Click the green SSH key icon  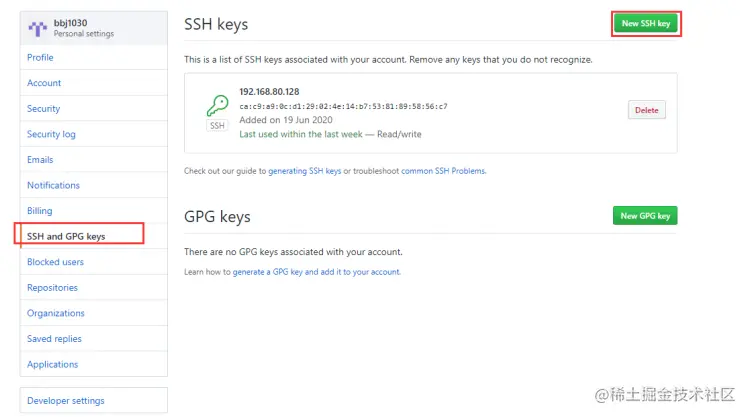click(217, 108)
